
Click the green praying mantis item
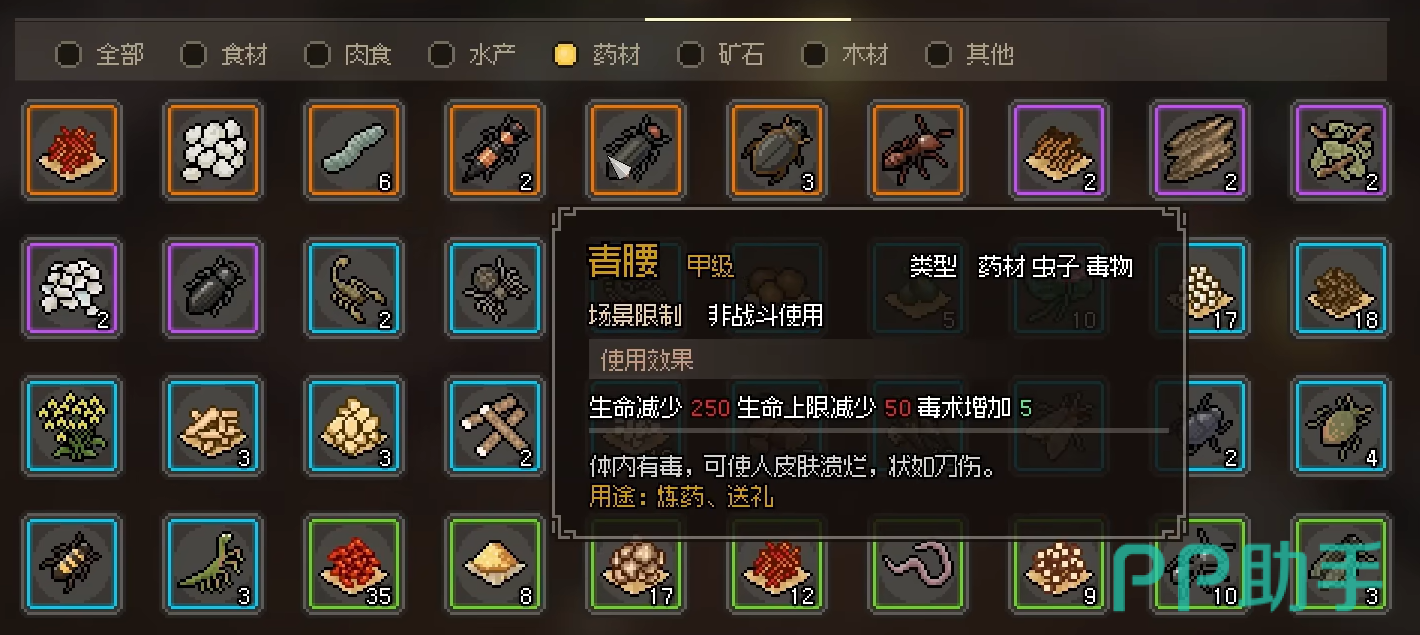coord(213,563)
